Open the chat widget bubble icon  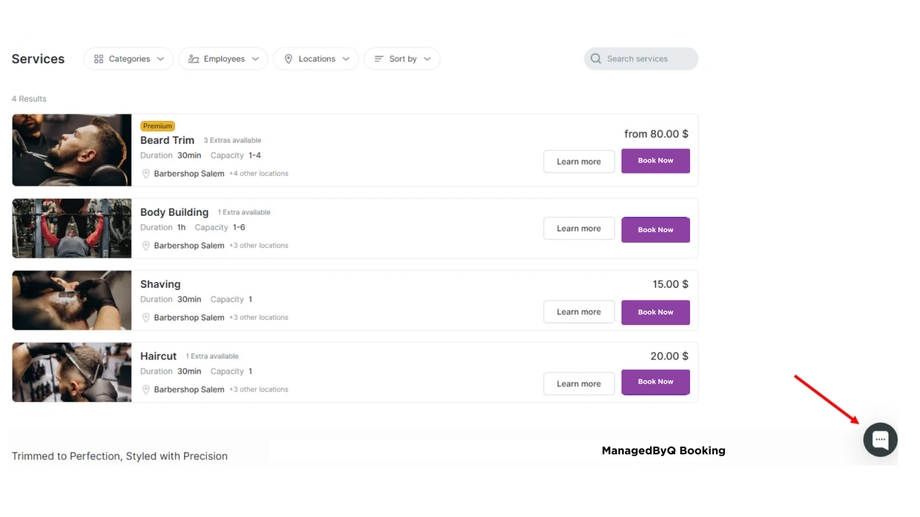point(880,440)
